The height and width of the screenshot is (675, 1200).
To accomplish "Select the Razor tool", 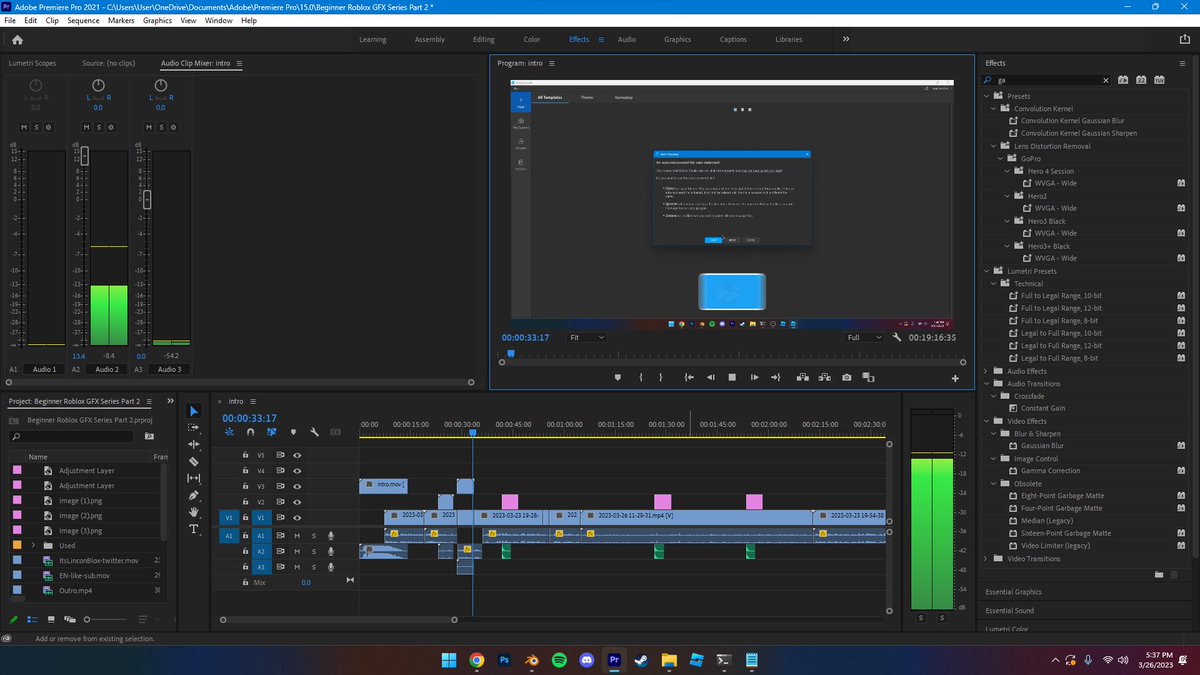I will [x=194, y=461].
